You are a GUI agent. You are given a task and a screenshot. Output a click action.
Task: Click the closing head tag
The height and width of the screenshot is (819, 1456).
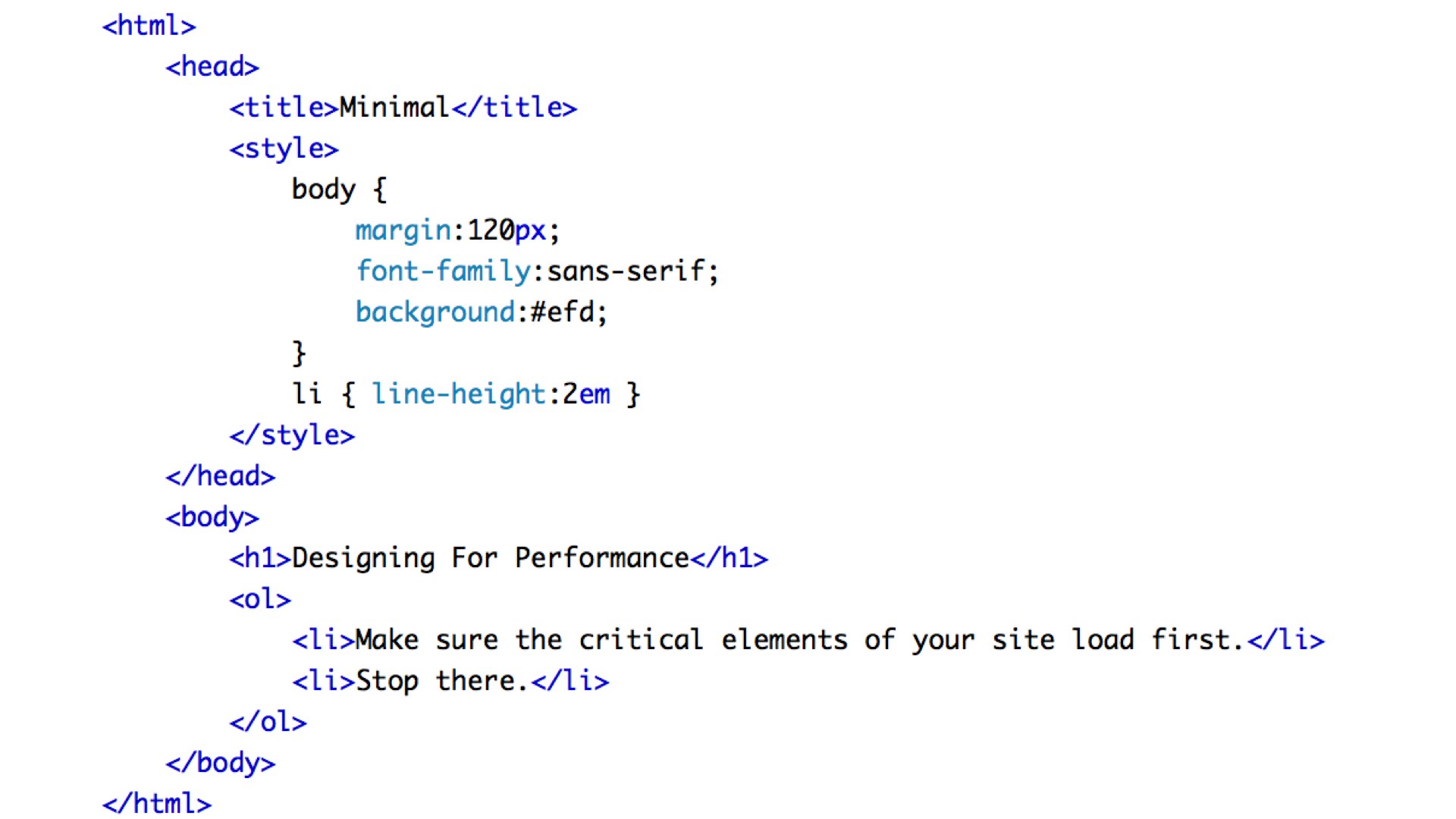221,476
